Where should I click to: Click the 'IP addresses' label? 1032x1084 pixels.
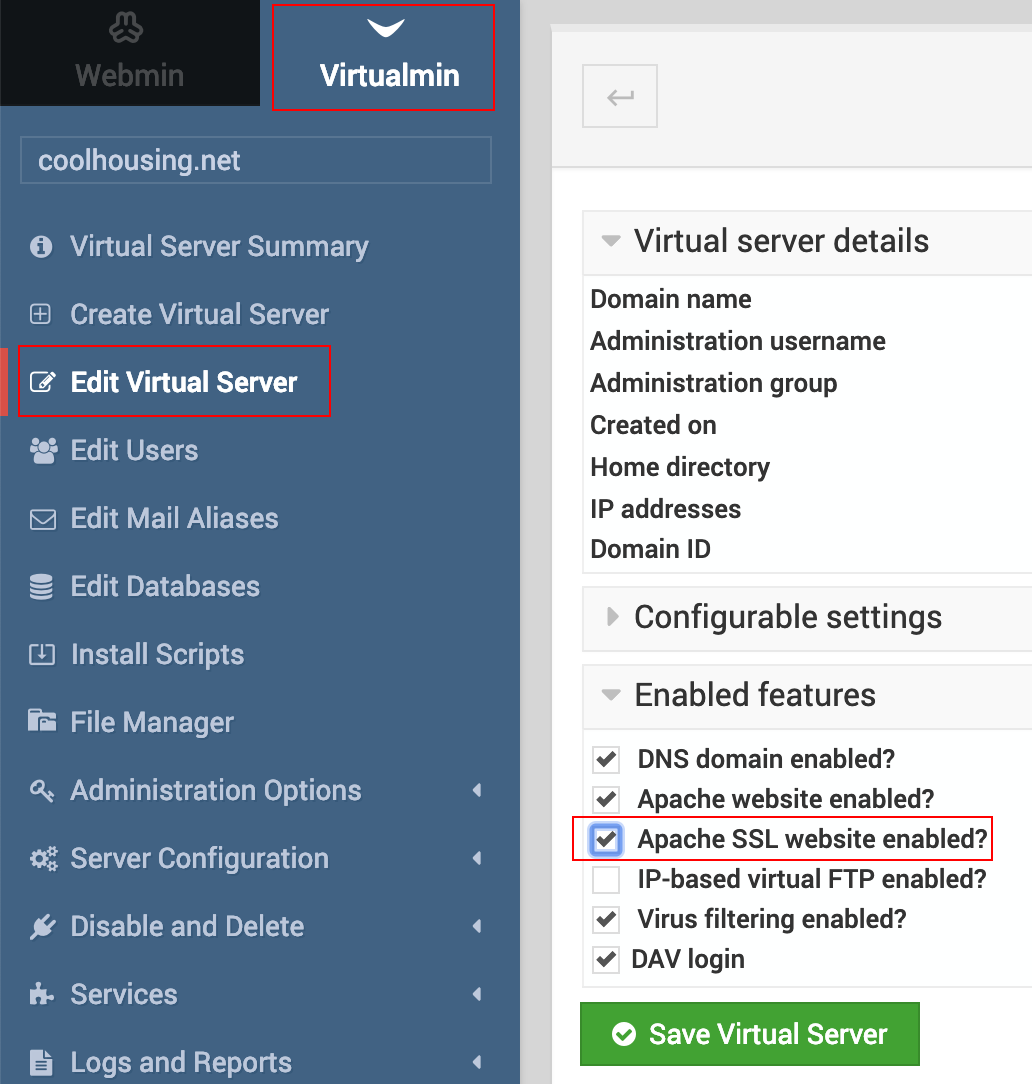(666, 510)
